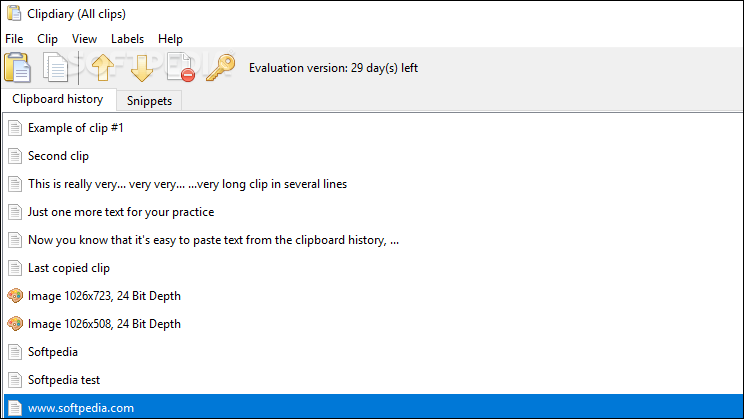
Task: Click the Paste clipboard toolbar icon
Action: pos(18,67)
